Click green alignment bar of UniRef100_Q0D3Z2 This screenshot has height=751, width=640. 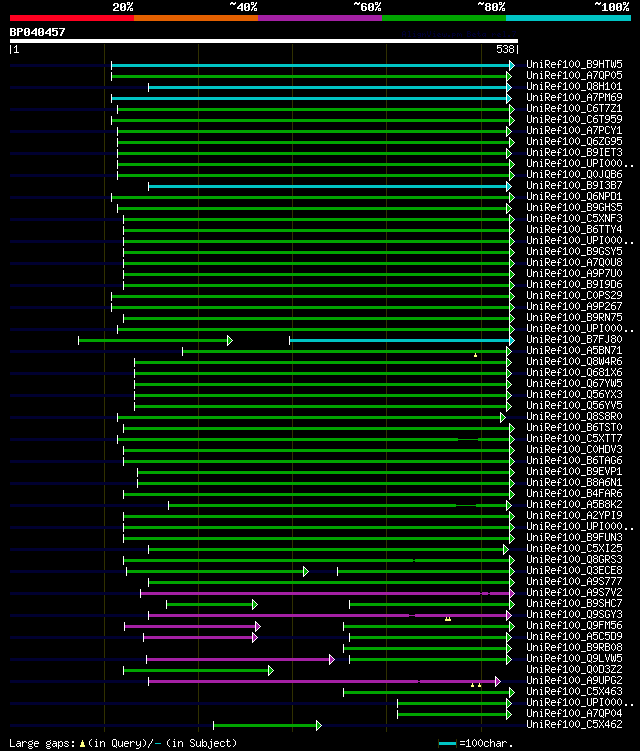coord(198,671)
